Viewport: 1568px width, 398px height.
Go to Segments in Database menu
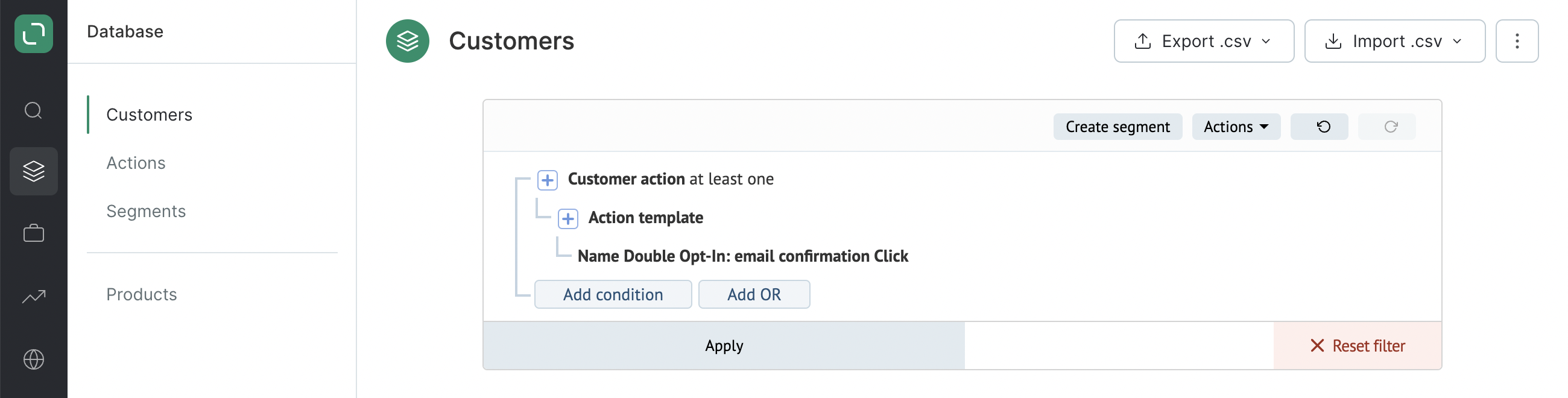click(x=146, y=211)
